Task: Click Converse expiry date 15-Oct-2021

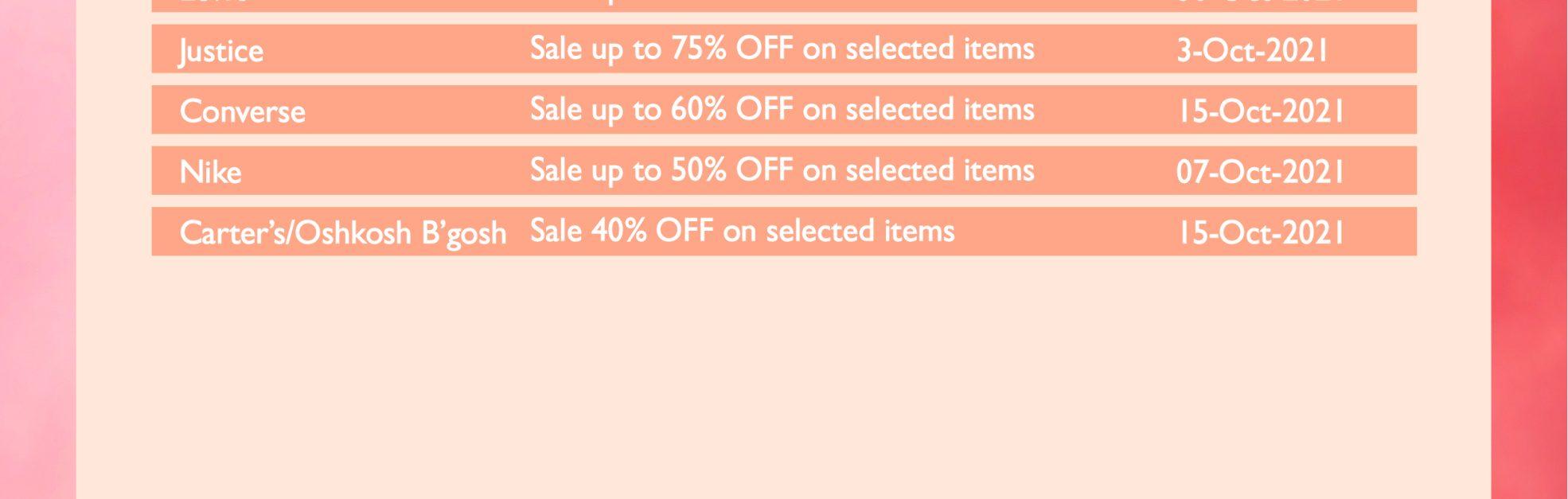Action: (x=1261, y=111)
